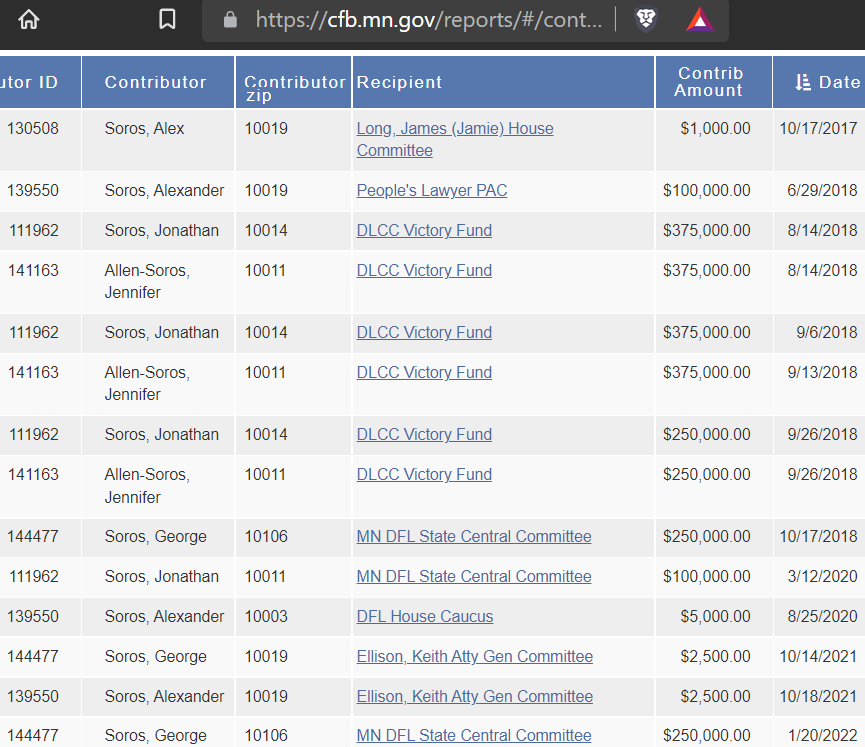Image resolution: width=865 pixels, height=747 pixels.
Task: Open DLCC Victory Fund link dated 8/14/2018 for Soros, Jonathan
Action: (424, 230)
